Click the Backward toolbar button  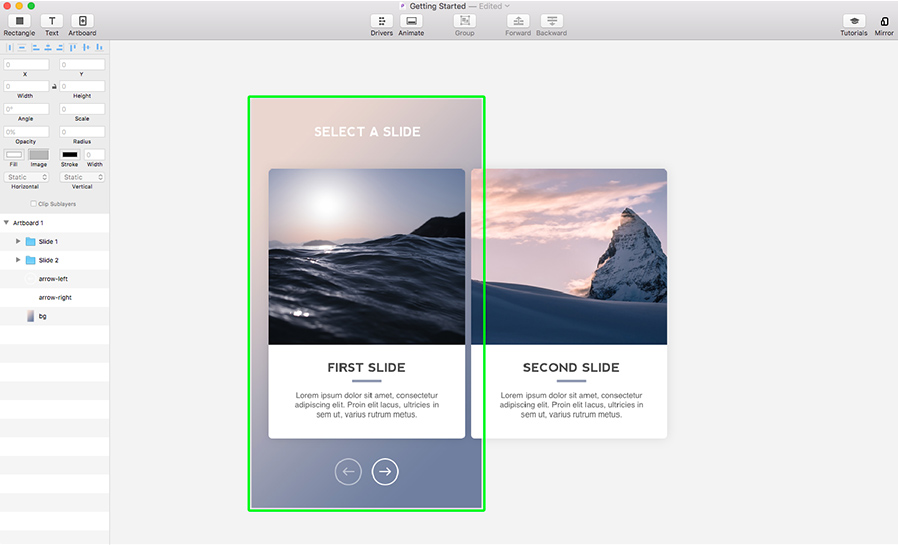coord(552,21)
